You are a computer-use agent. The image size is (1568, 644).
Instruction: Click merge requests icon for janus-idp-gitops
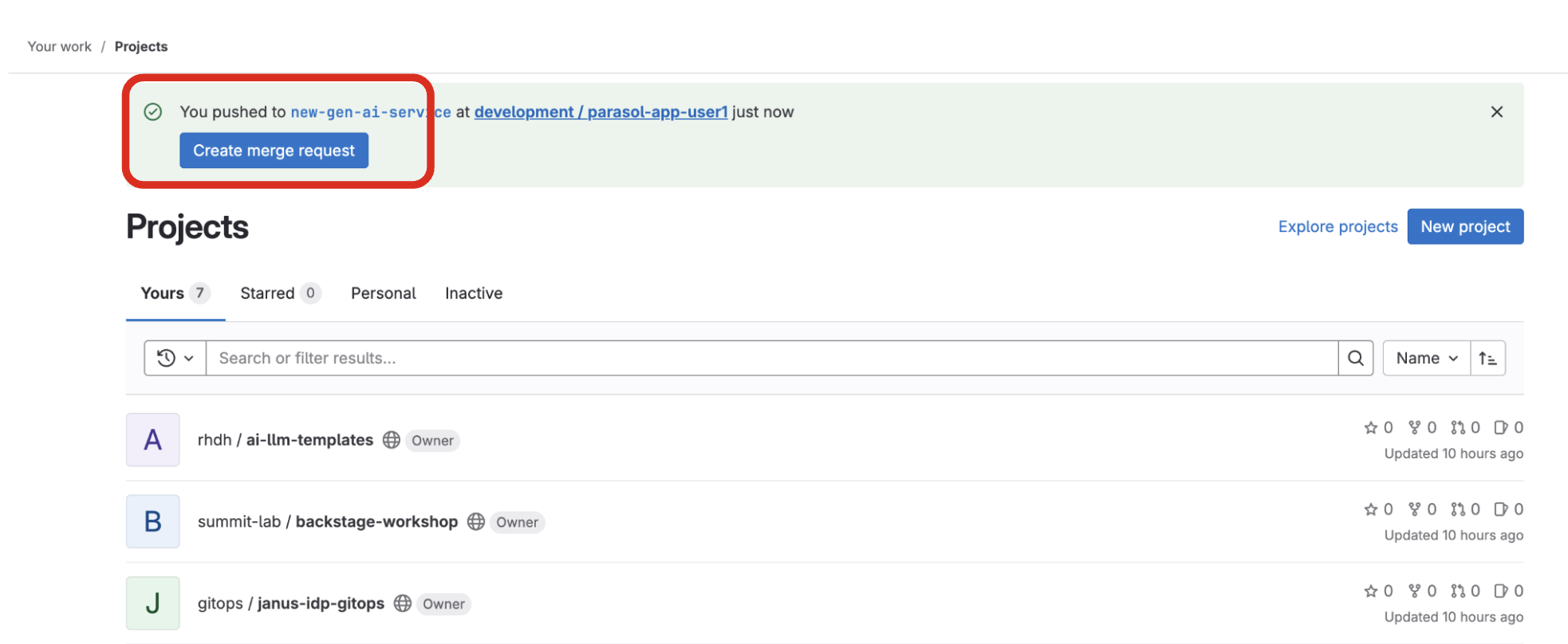coord(1458,591)
